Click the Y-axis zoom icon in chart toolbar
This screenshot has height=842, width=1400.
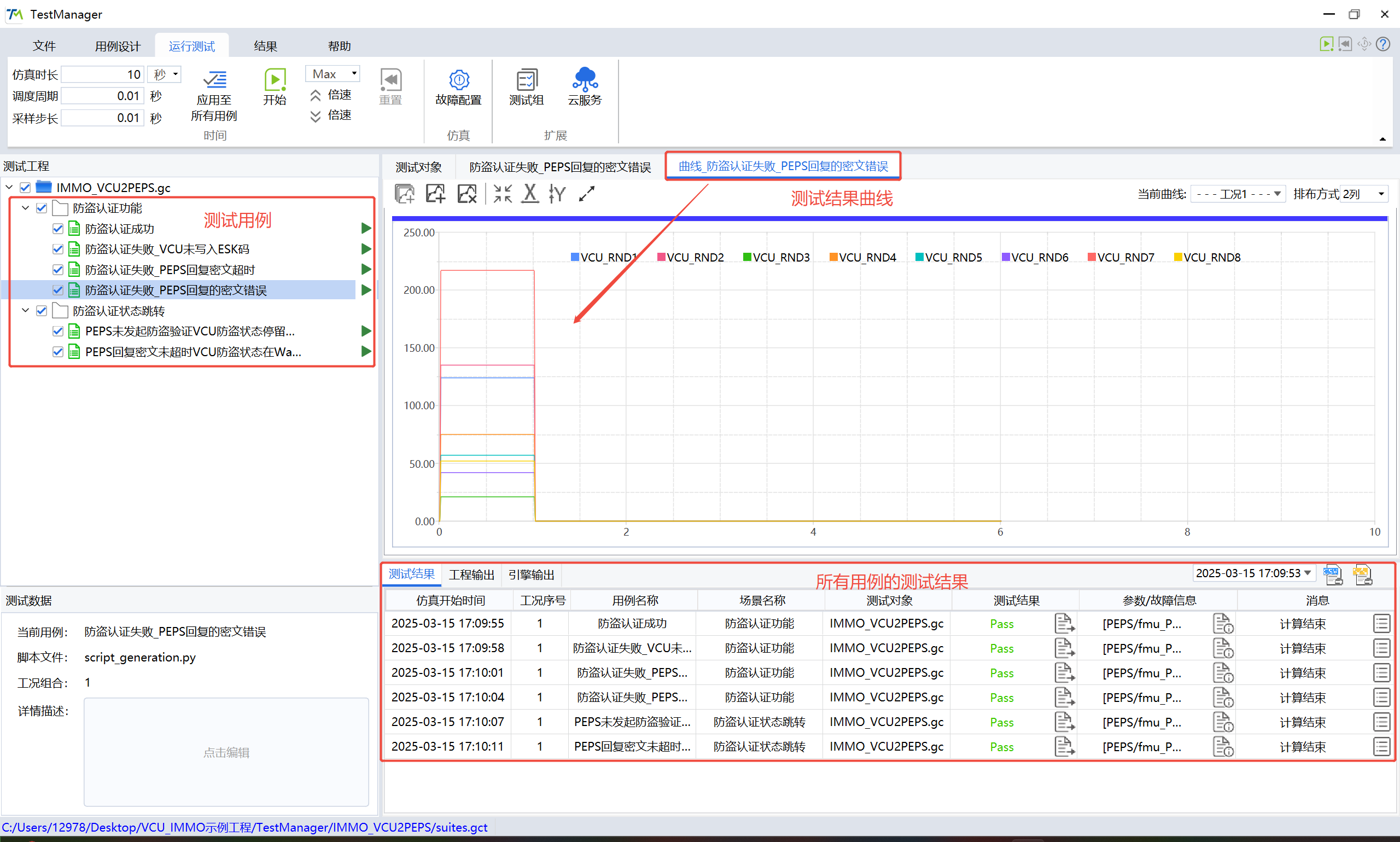[x=557, y=194]
